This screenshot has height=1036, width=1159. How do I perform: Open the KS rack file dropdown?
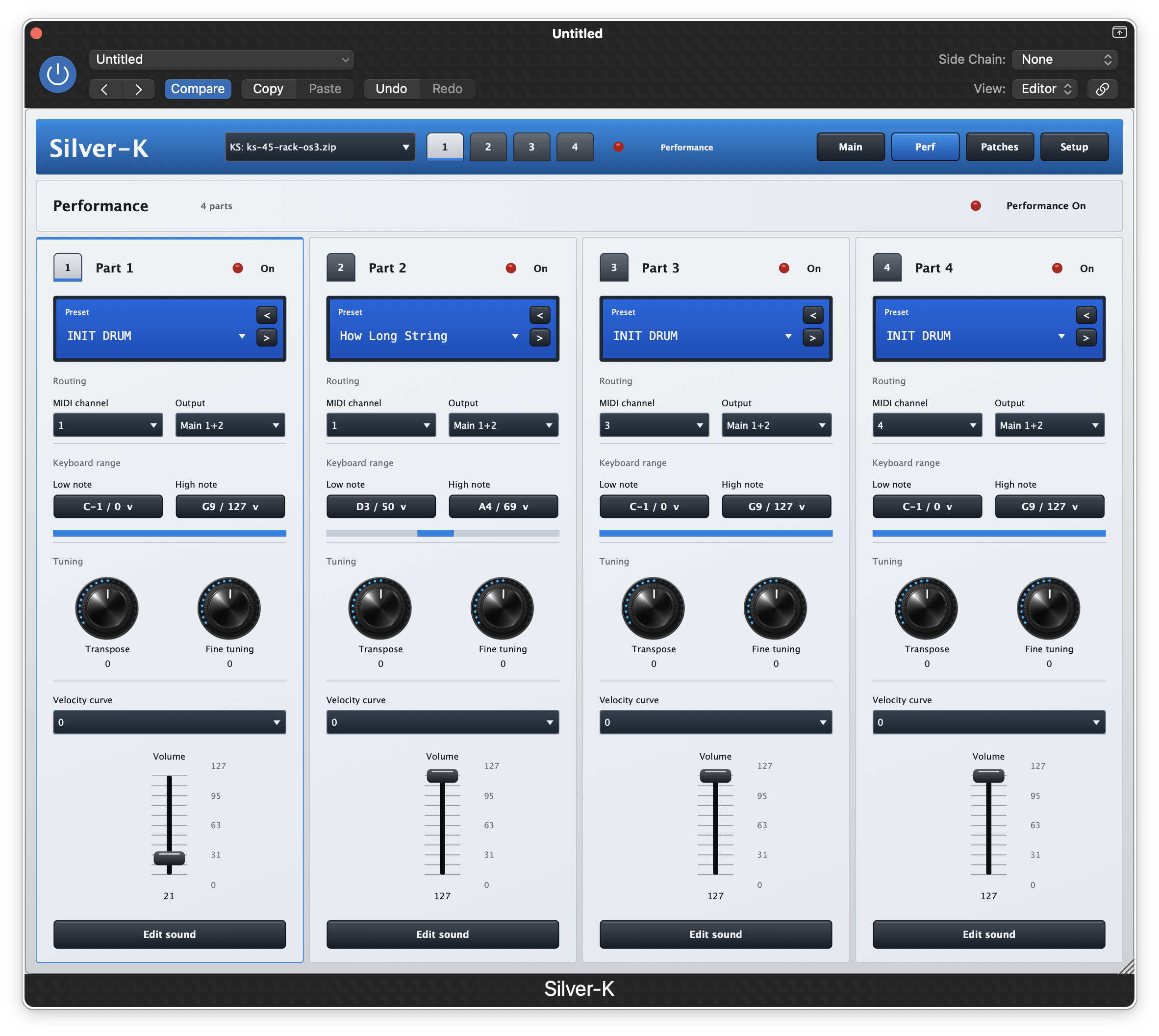[320, 147]
